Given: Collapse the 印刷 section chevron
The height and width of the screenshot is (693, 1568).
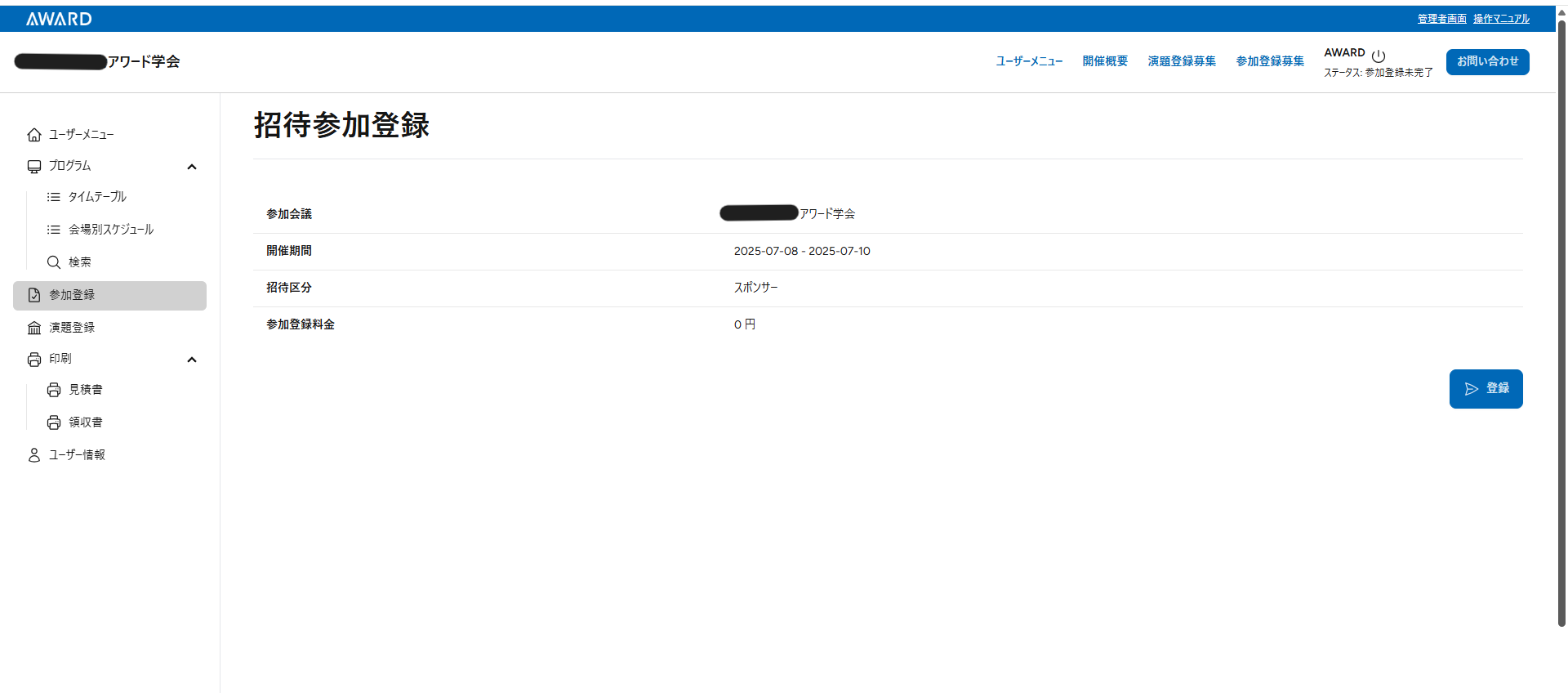Looking at the screenshot, I should point(192,360).
